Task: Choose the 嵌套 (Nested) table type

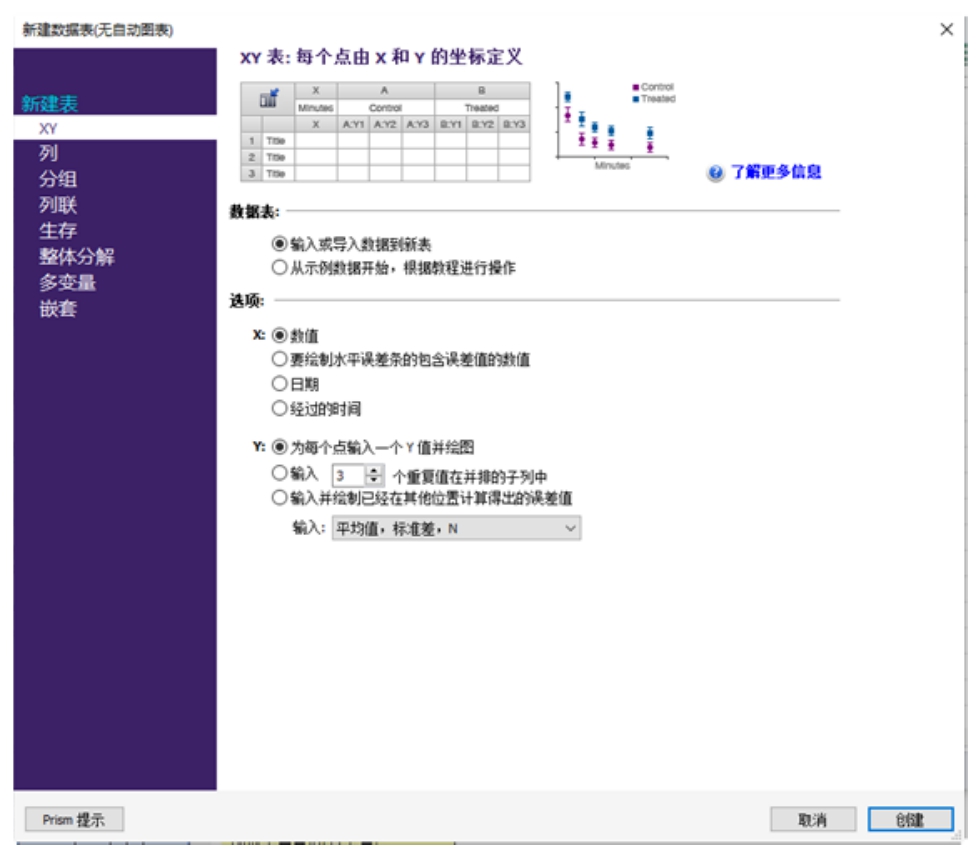Action: [59, 309]
